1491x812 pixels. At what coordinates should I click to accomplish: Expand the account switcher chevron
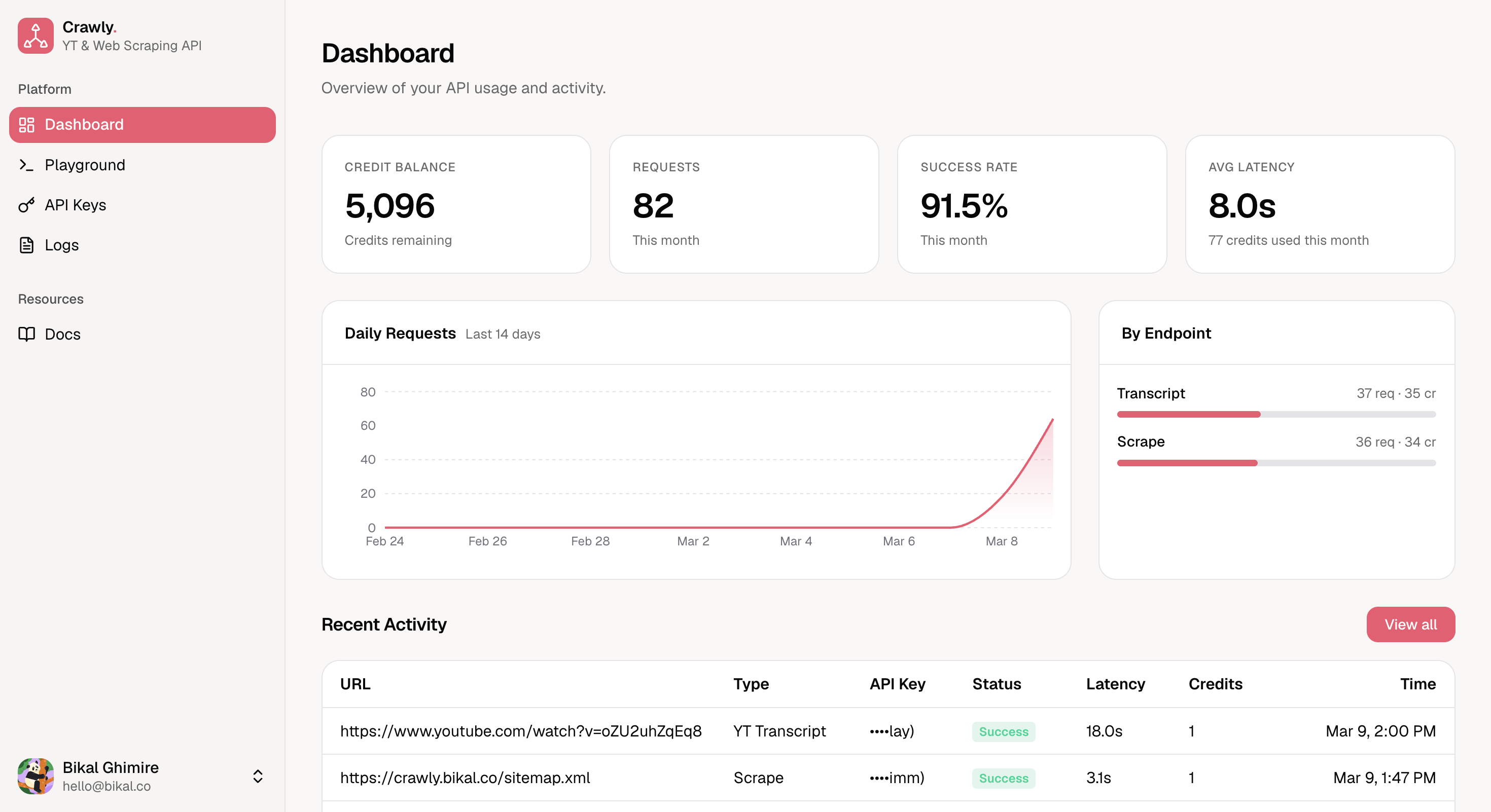258,776
